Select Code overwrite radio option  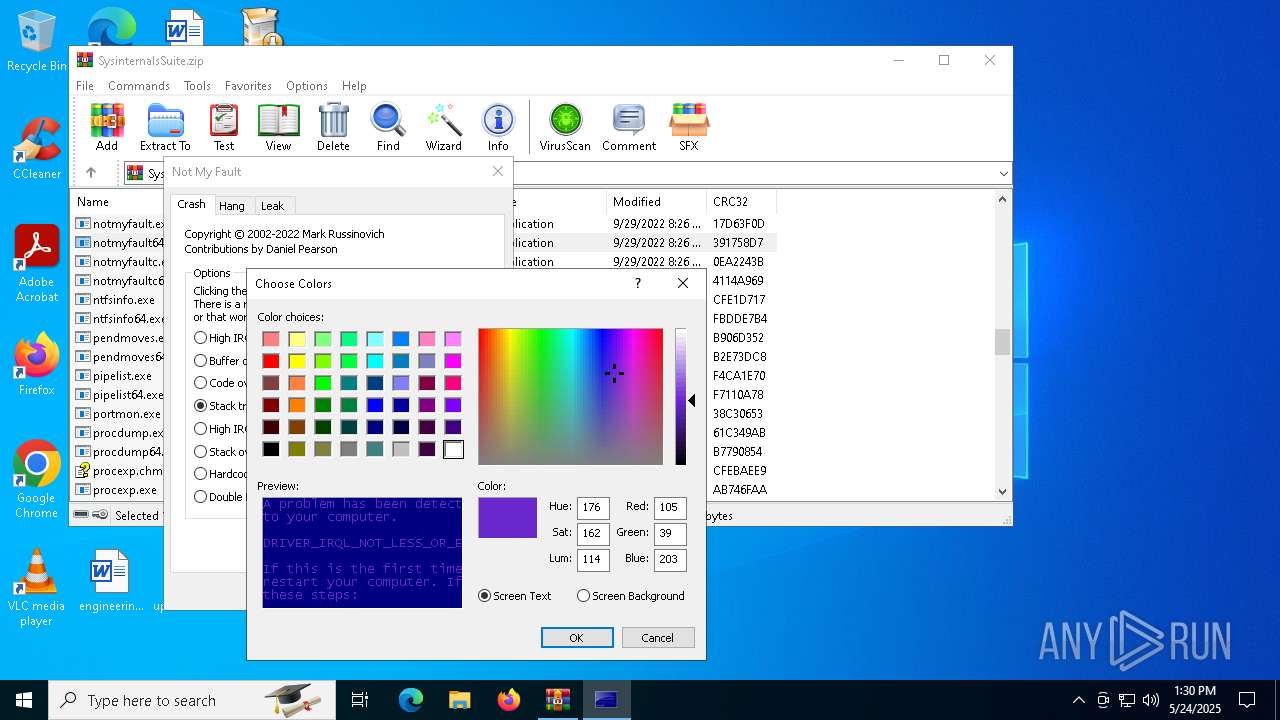(x=201, y=383)
